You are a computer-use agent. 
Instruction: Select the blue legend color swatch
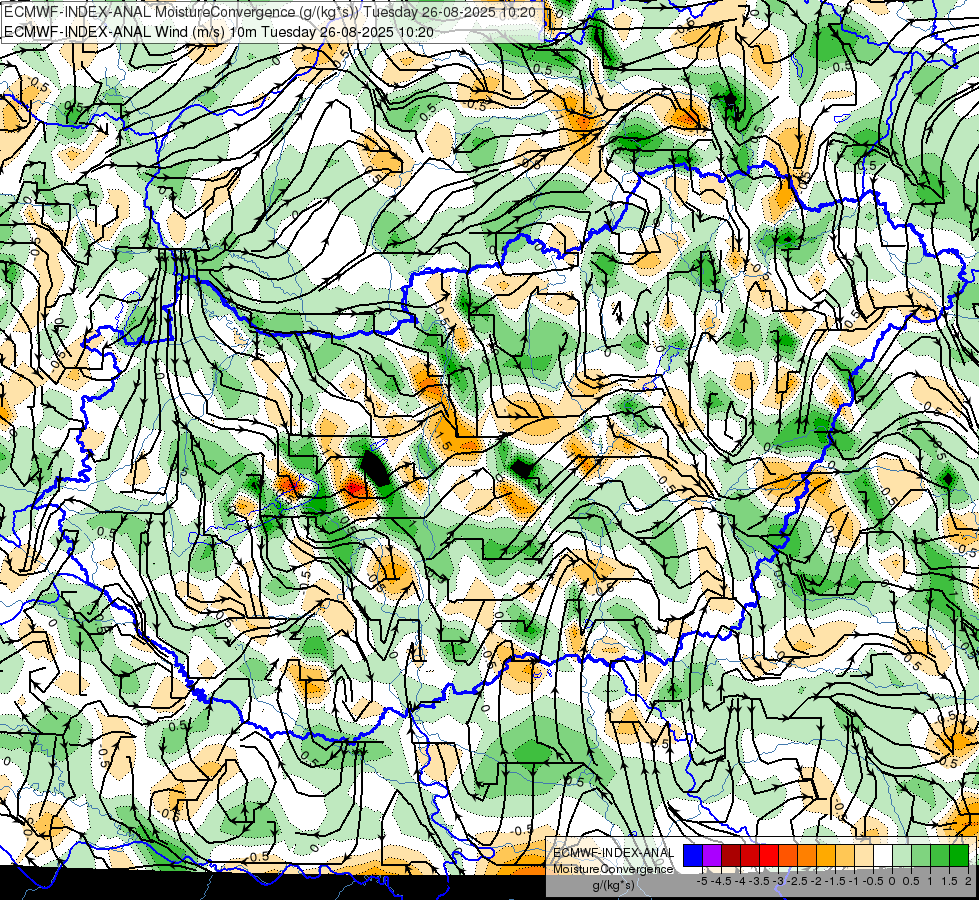pos(693,855)
